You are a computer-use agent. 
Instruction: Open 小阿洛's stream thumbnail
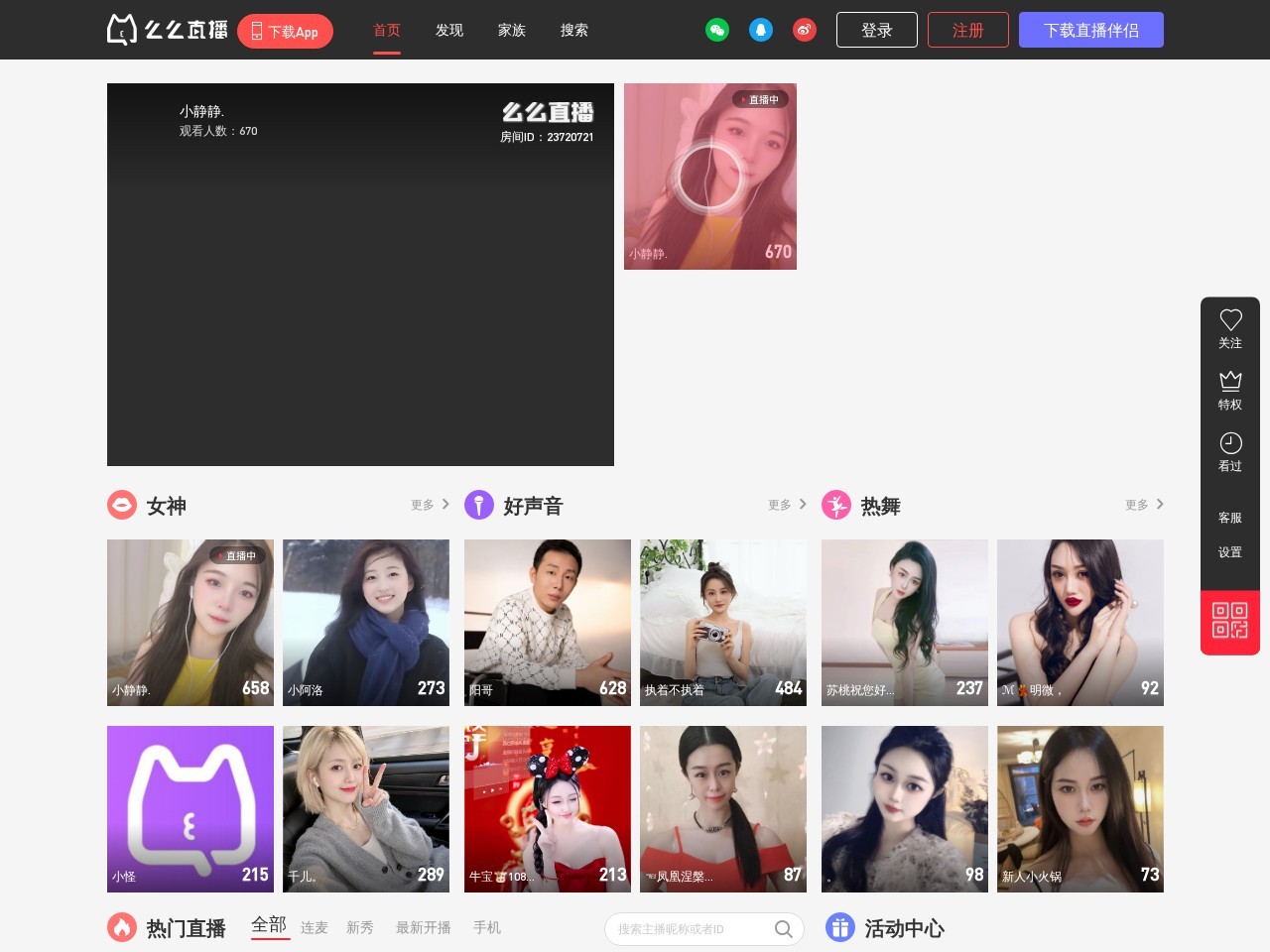[366, 623]
